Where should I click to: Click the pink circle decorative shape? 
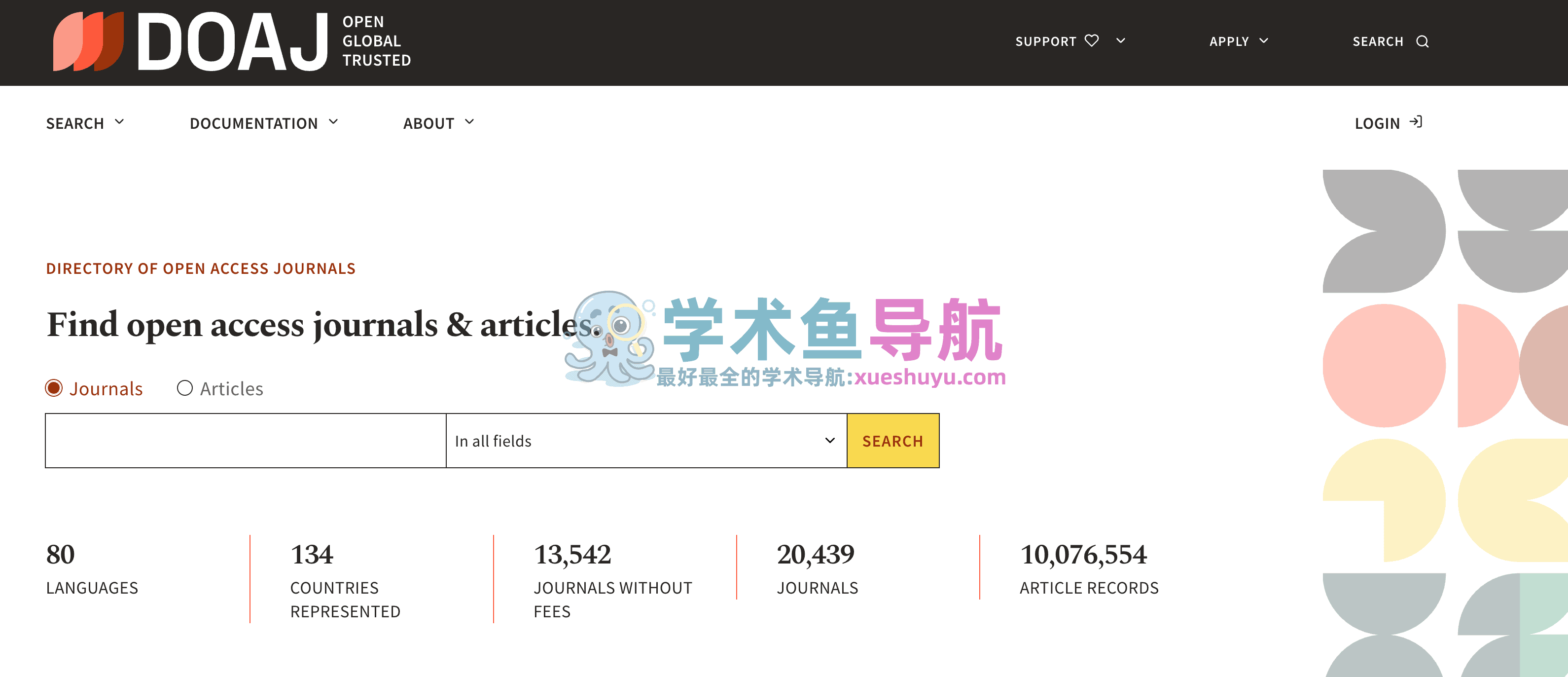[1384, 366]
